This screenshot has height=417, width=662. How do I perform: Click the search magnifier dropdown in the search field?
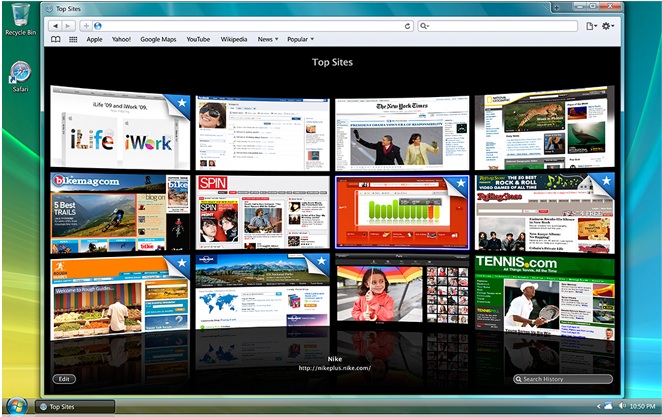(424, 26)
